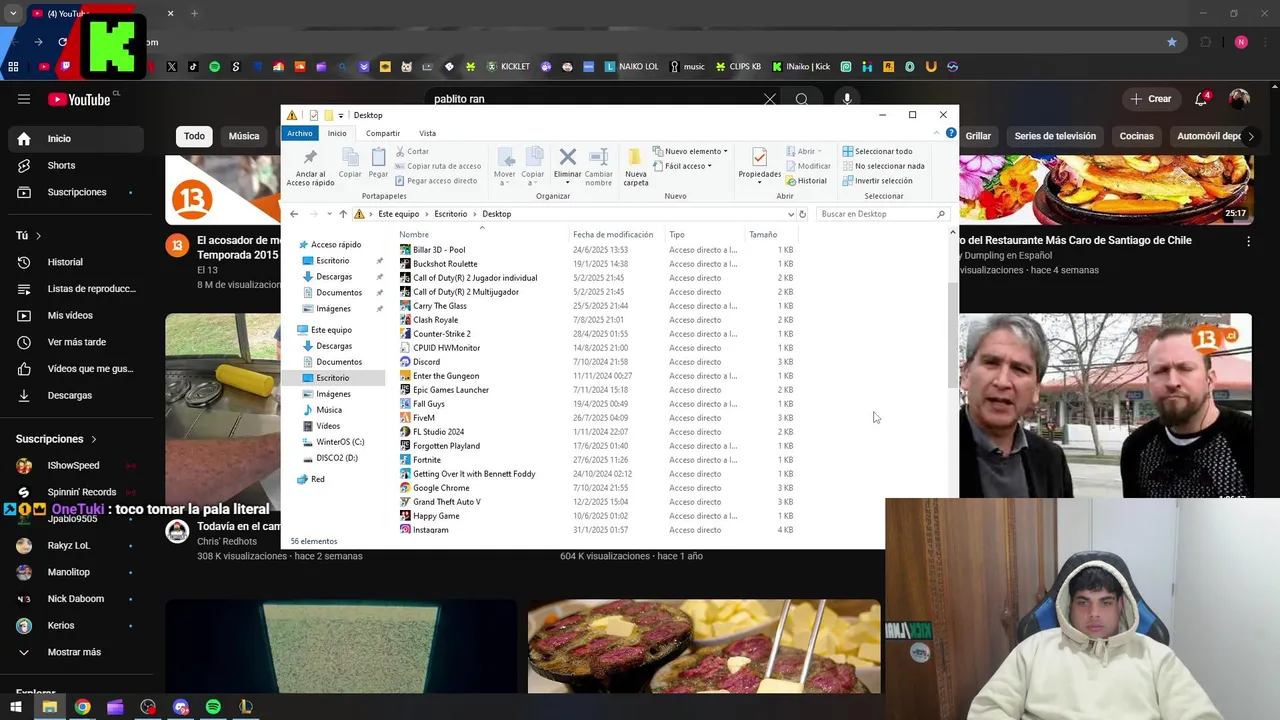Open YouTube hamburger guide menu

[x=24, y=99]
